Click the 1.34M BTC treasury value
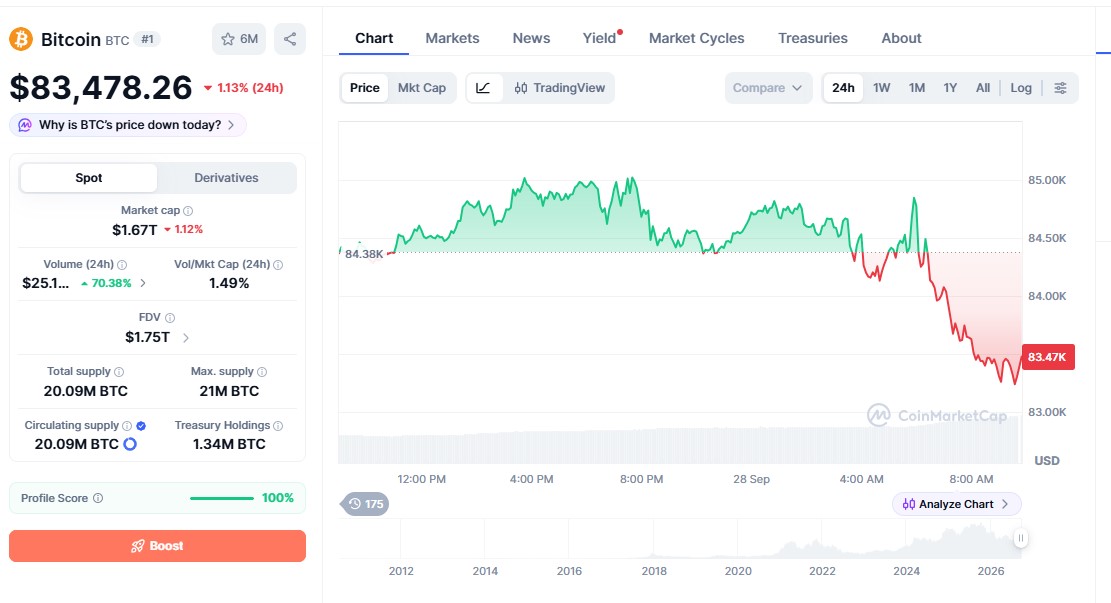The image size is (1111, 603). [229, 444]
